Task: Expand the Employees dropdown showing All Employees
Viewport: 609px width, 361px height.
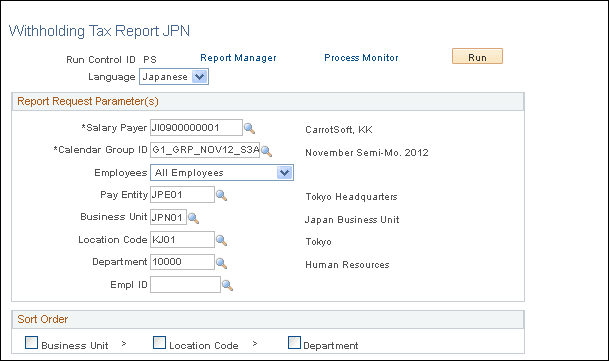Action: click(222, 173)
